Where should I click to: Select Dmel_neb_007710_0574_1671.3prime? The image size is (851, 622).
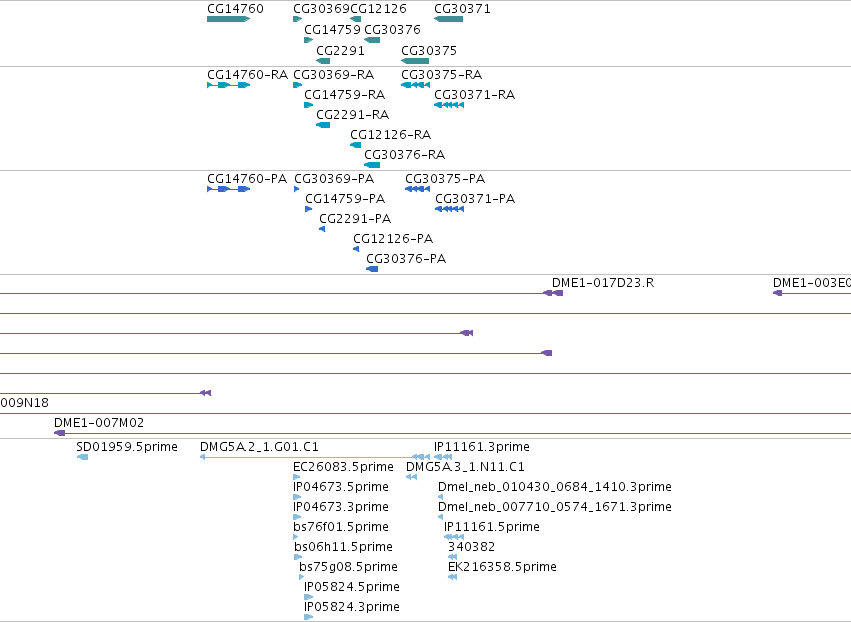click(555, 507)
